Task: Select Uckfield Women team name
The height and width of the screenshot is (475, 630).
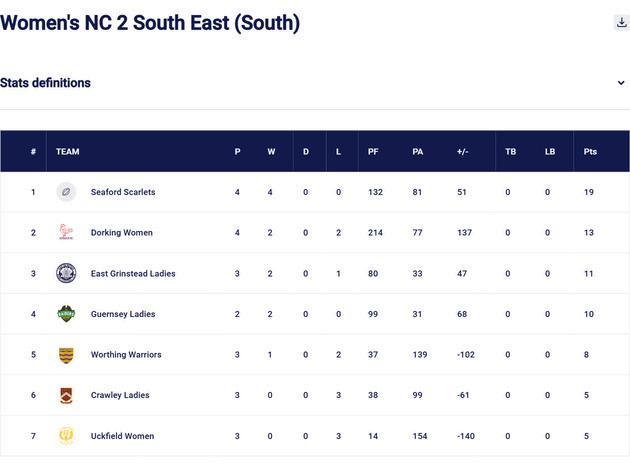Action: pos(123,436)
